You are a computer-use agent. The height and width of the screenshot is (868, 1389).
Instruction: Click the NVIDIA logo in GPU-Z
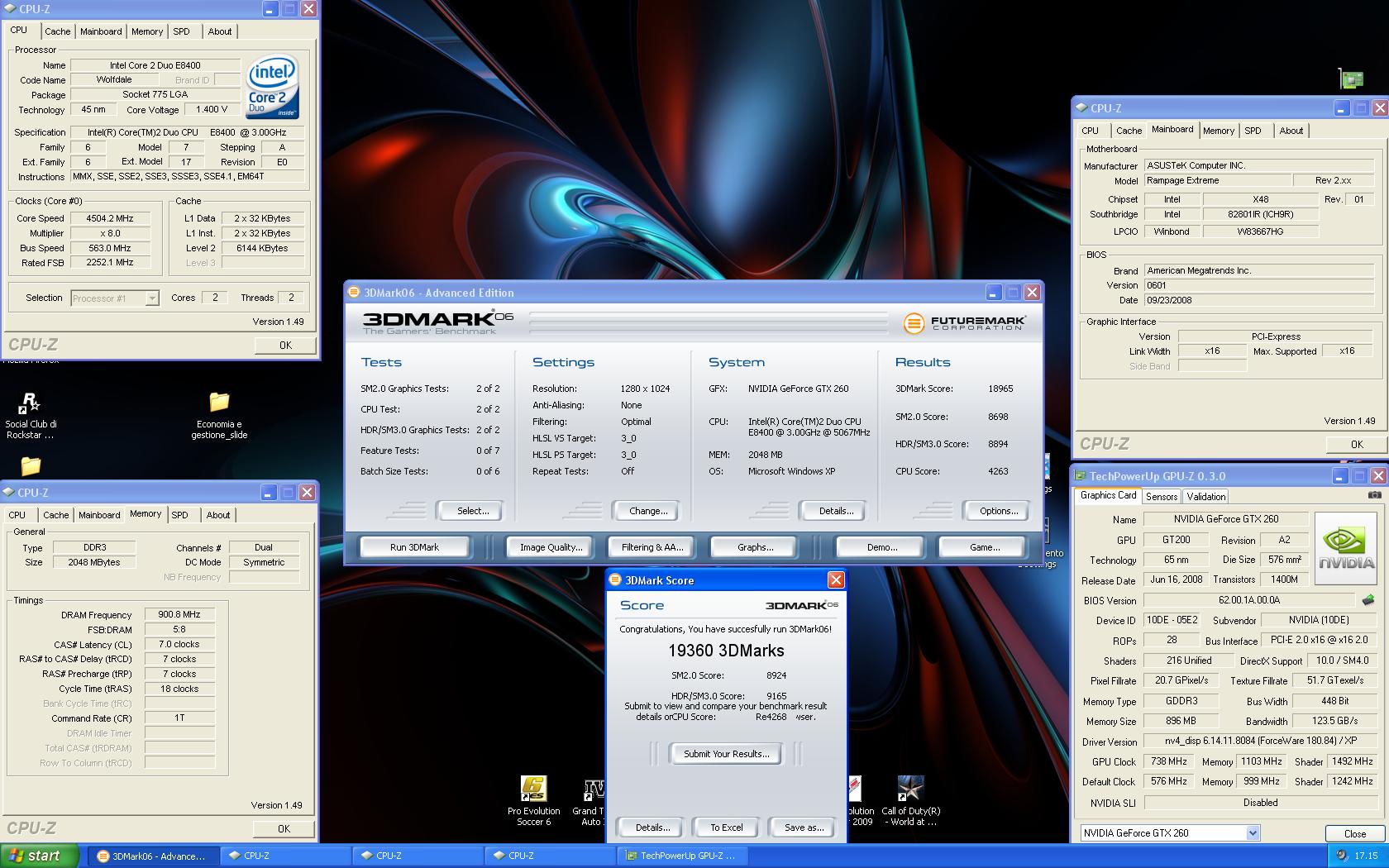click(x=1346, y=548)
